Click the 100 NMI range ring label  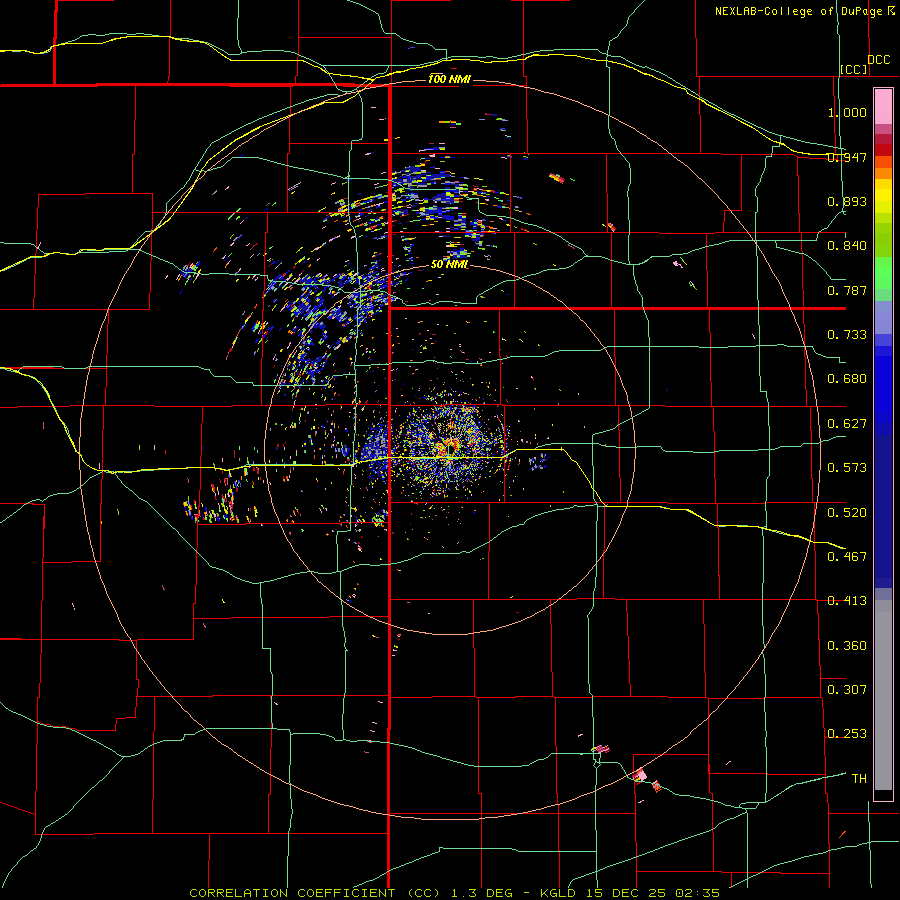(x=449, y=79)
